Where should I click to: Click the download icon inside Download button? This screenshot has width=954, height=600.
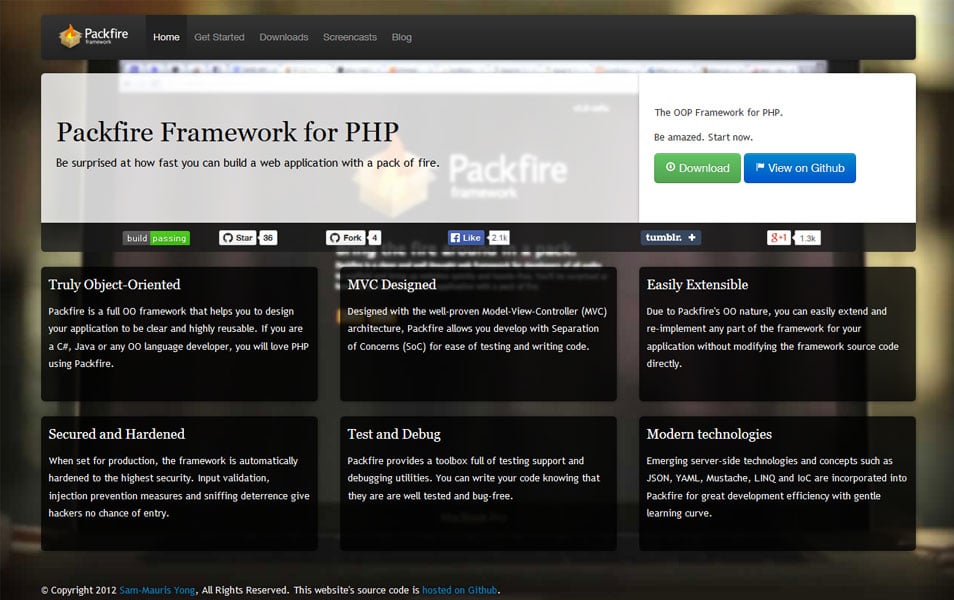pos(670,167)
